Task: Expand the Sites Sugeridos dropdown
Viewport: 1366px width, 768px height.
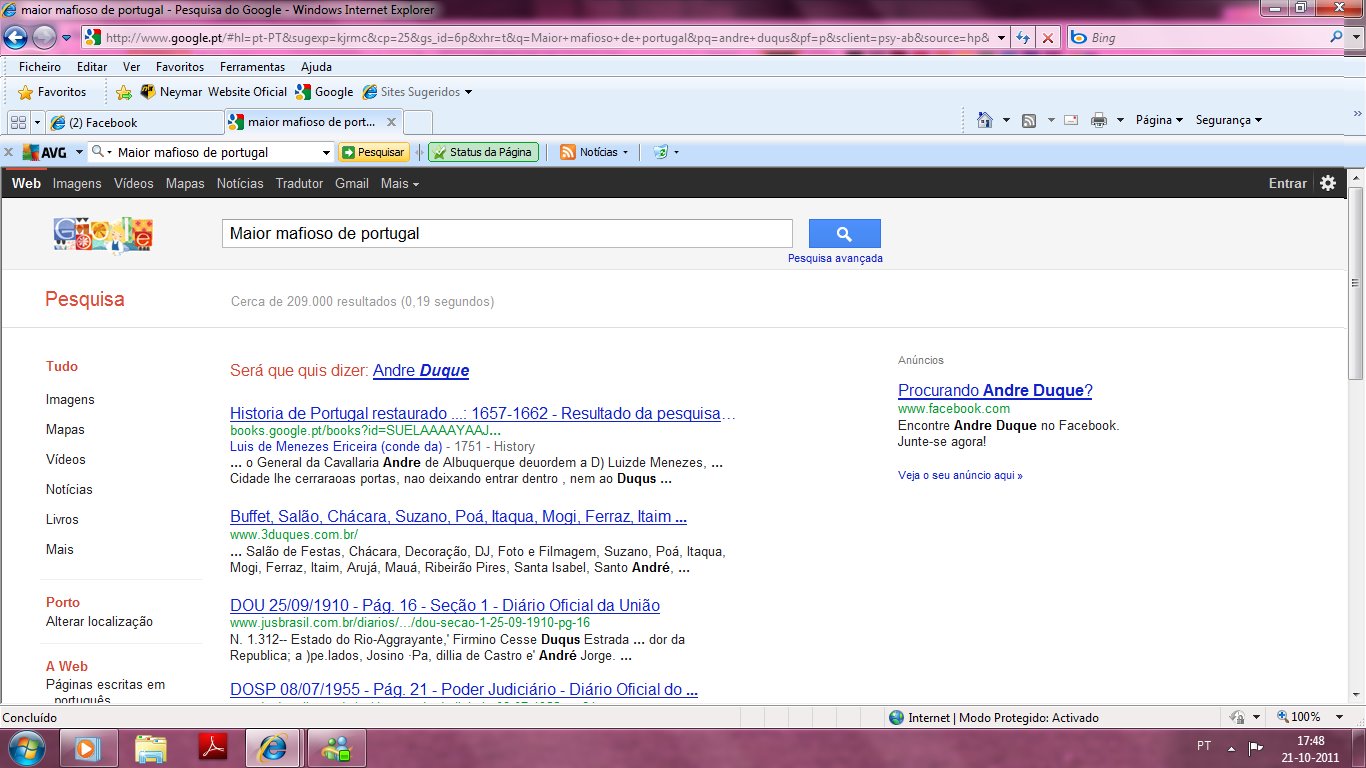Action: pyautogui.click(x=468, y=92)
